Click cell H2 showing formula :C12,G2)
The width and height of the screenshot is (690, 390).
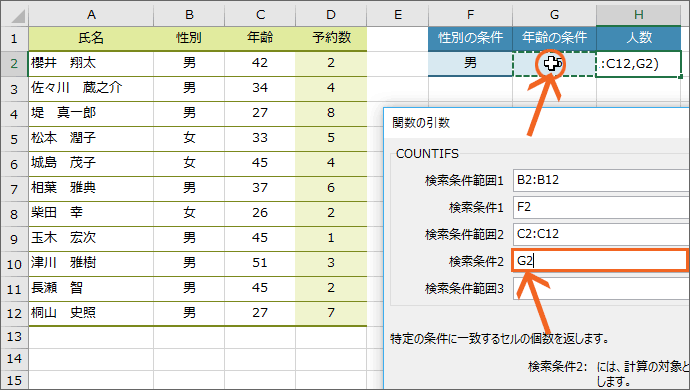[639, 64]
